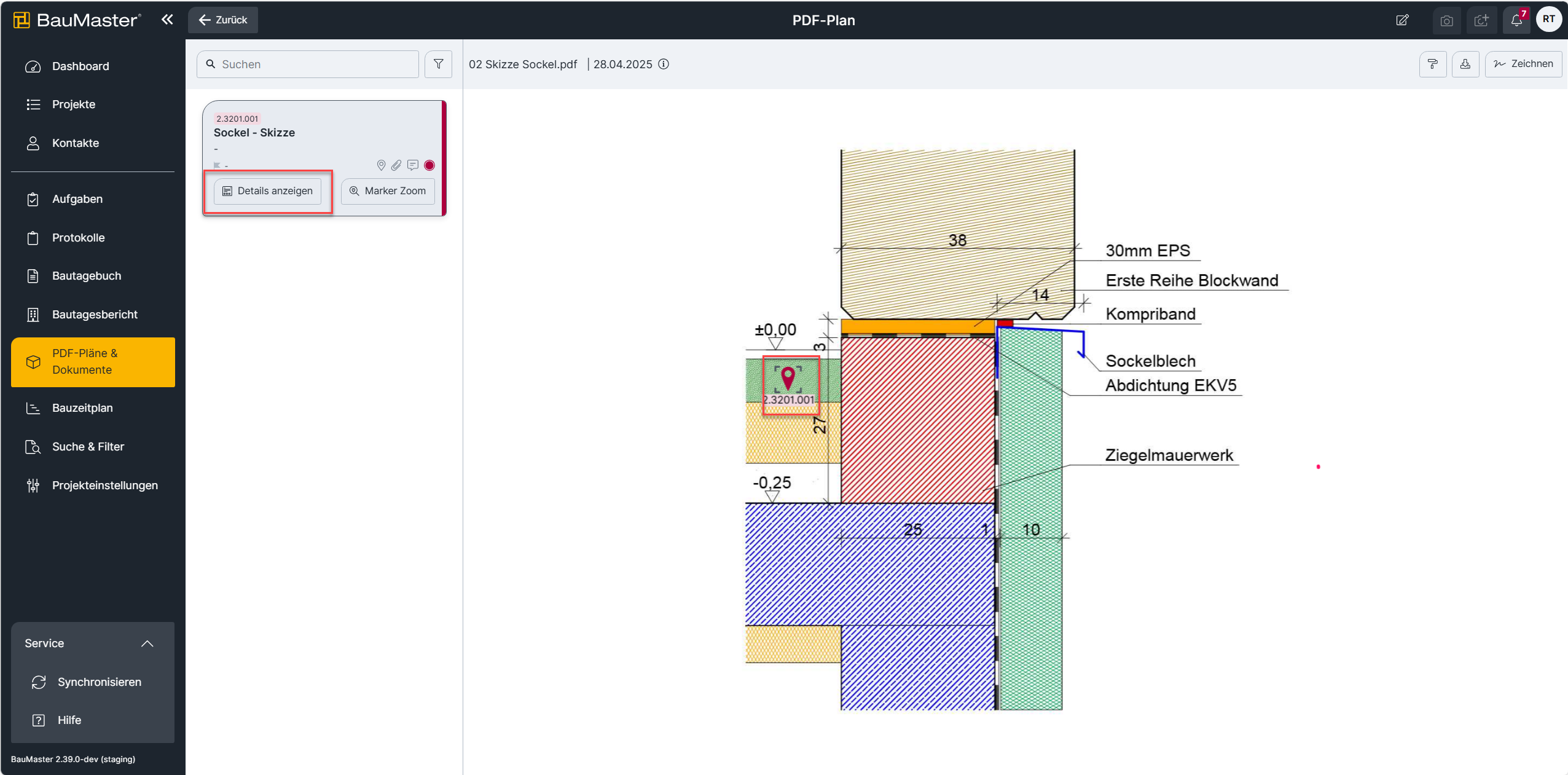
Task: Click the paint roller format icon
Action: click(1432, 64)
